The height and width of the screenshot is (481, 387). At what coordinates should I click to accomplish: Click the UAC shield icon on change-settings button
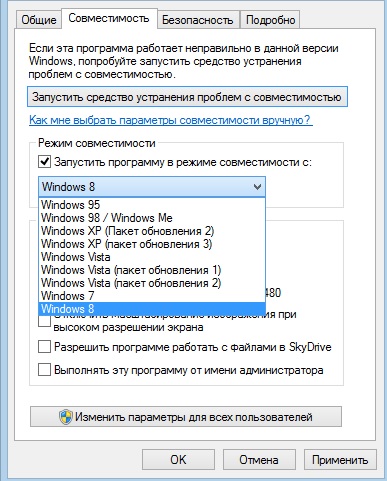click(66, 417)
